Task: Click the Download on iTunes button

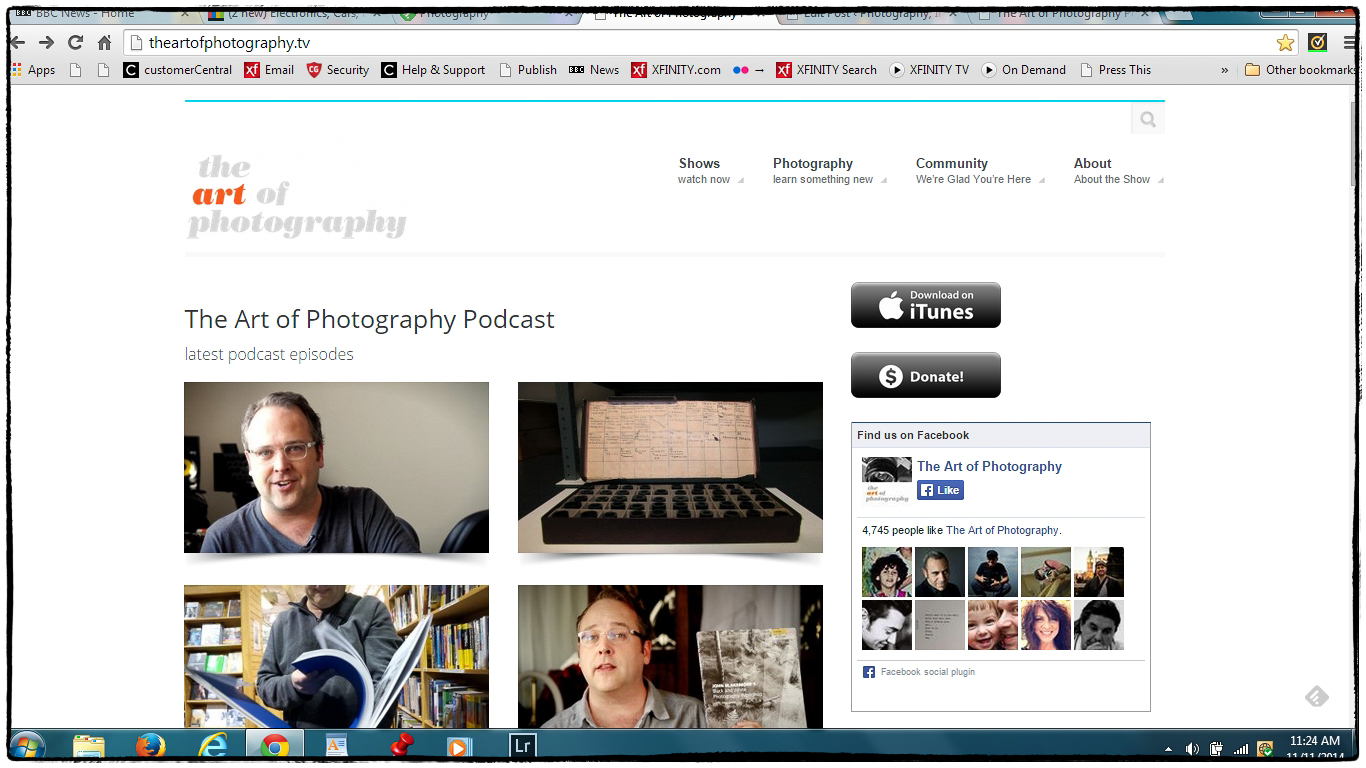Action: coord(925,305)
